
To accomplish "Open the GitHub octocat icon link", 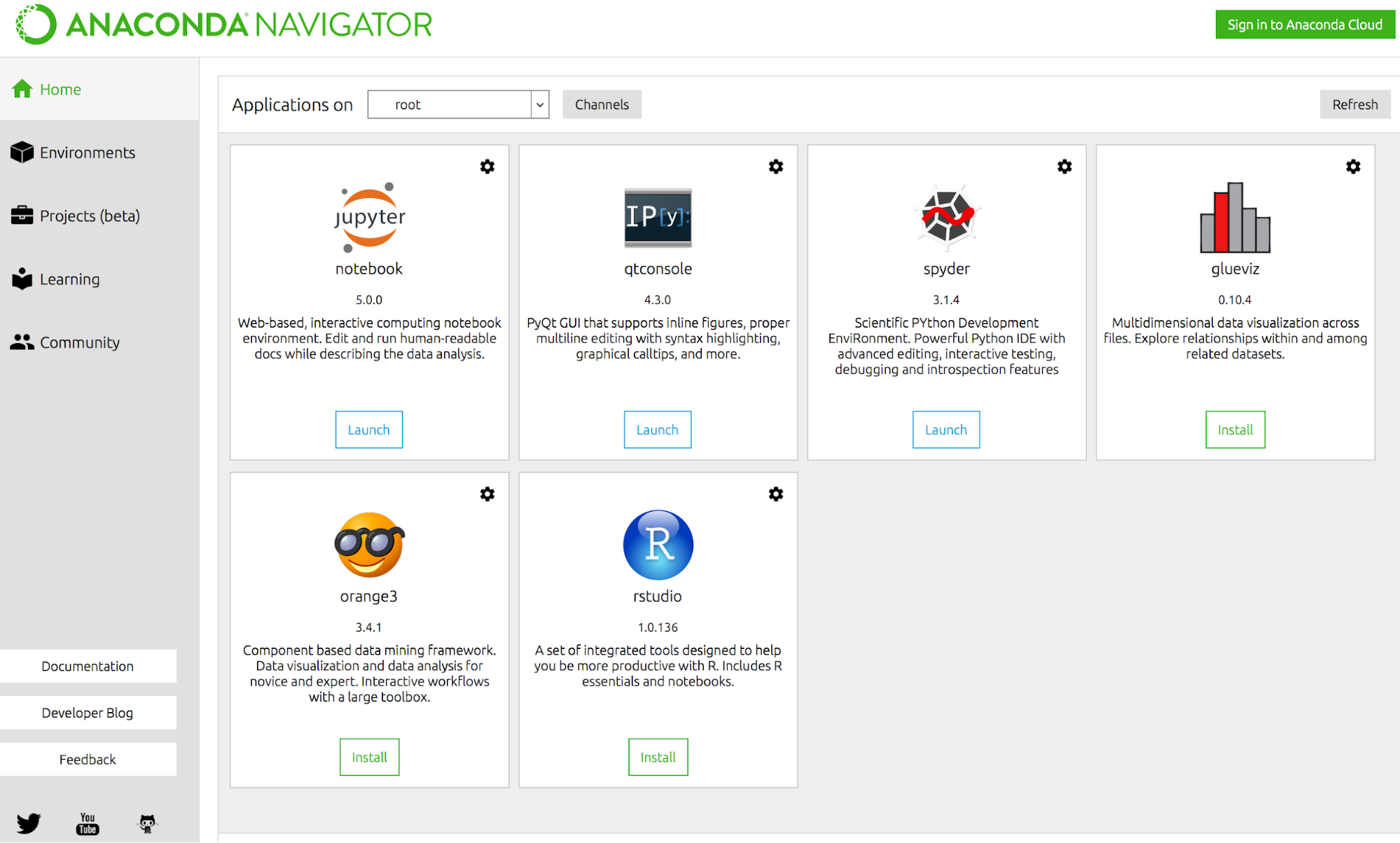I will point(147,823).
